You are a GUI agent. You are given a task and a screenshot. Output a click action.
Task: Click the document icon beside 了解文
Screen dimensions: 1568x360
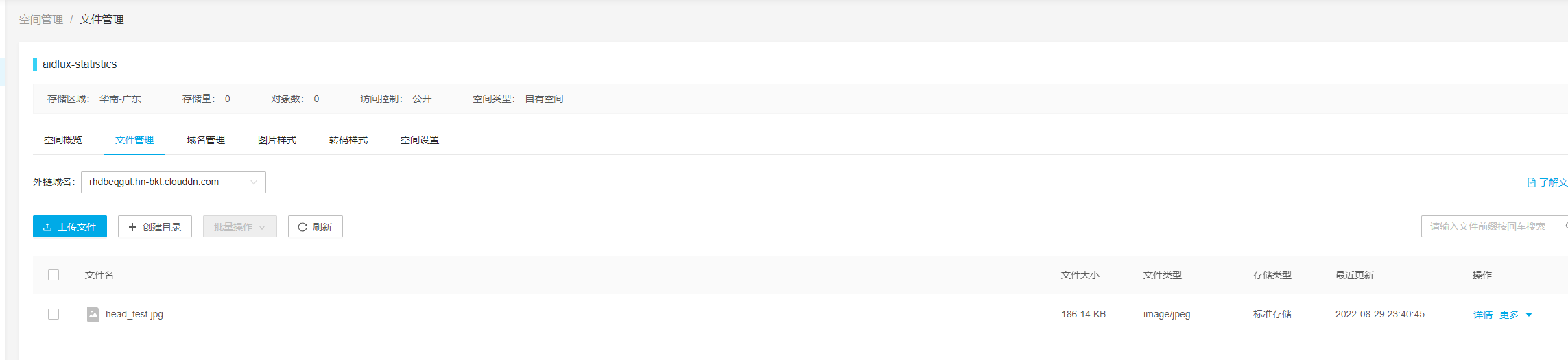click(x=1531, y=182)
